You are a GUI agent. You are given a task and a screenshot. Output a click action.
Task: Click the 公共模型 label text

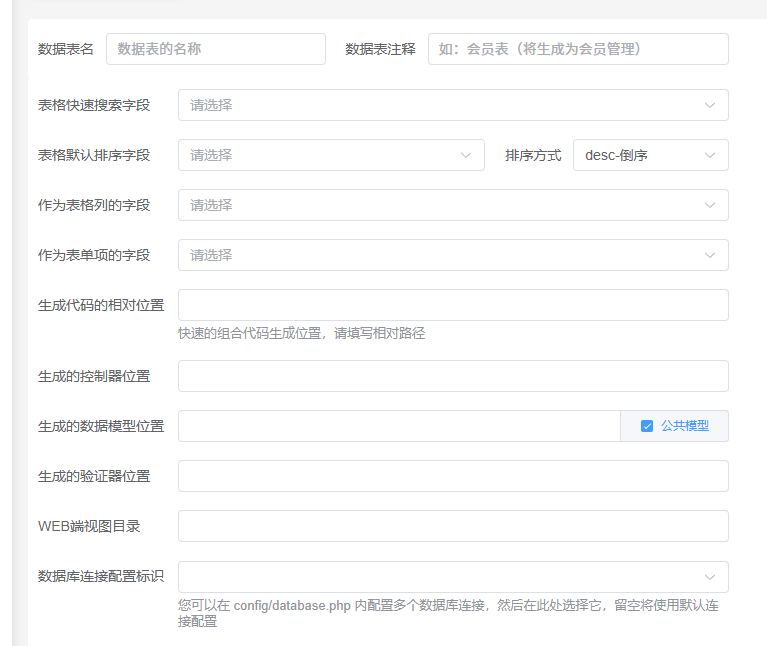tap(685, 426)
